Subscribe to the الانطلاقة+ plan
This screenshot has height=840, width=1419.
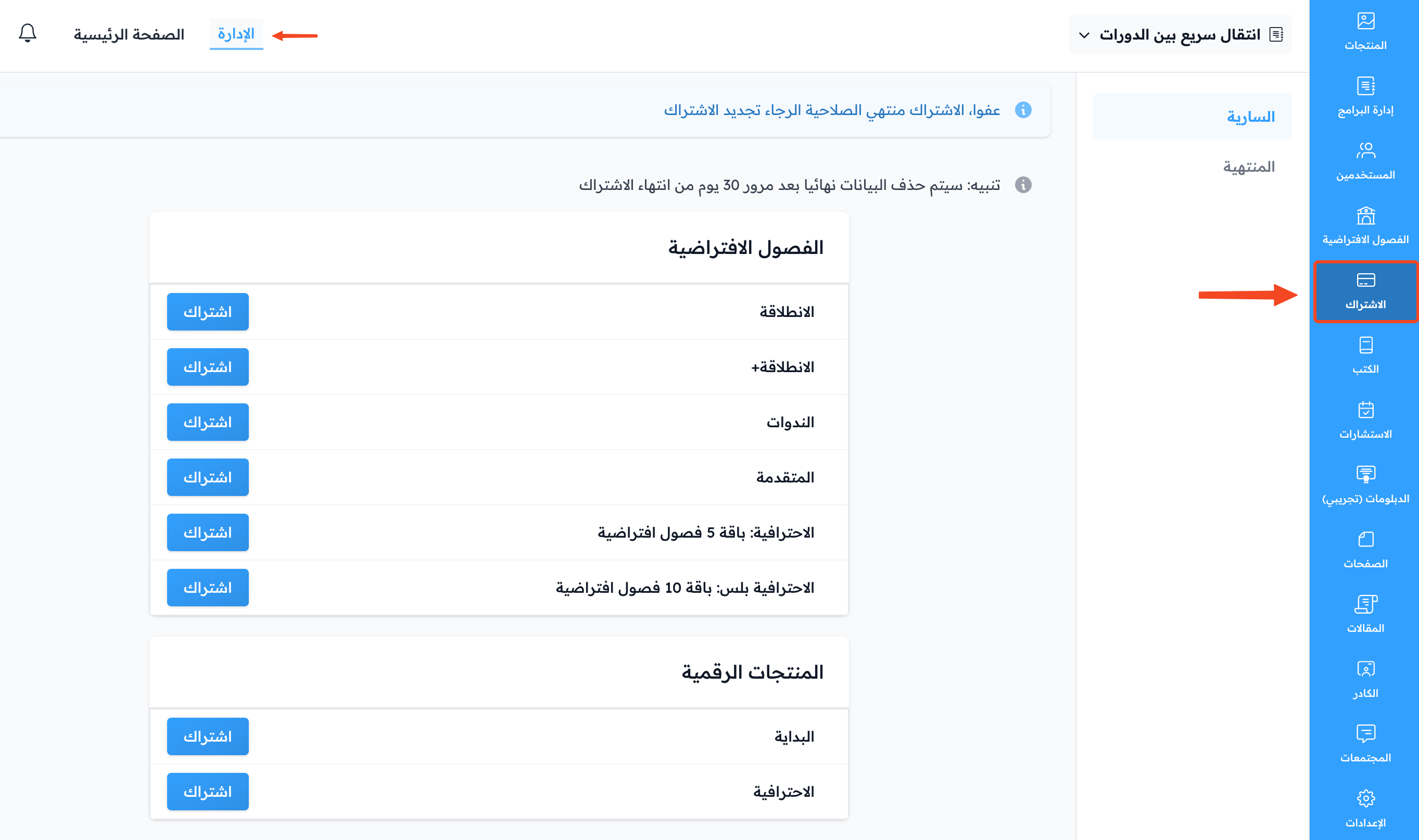[x=208, y=367]
